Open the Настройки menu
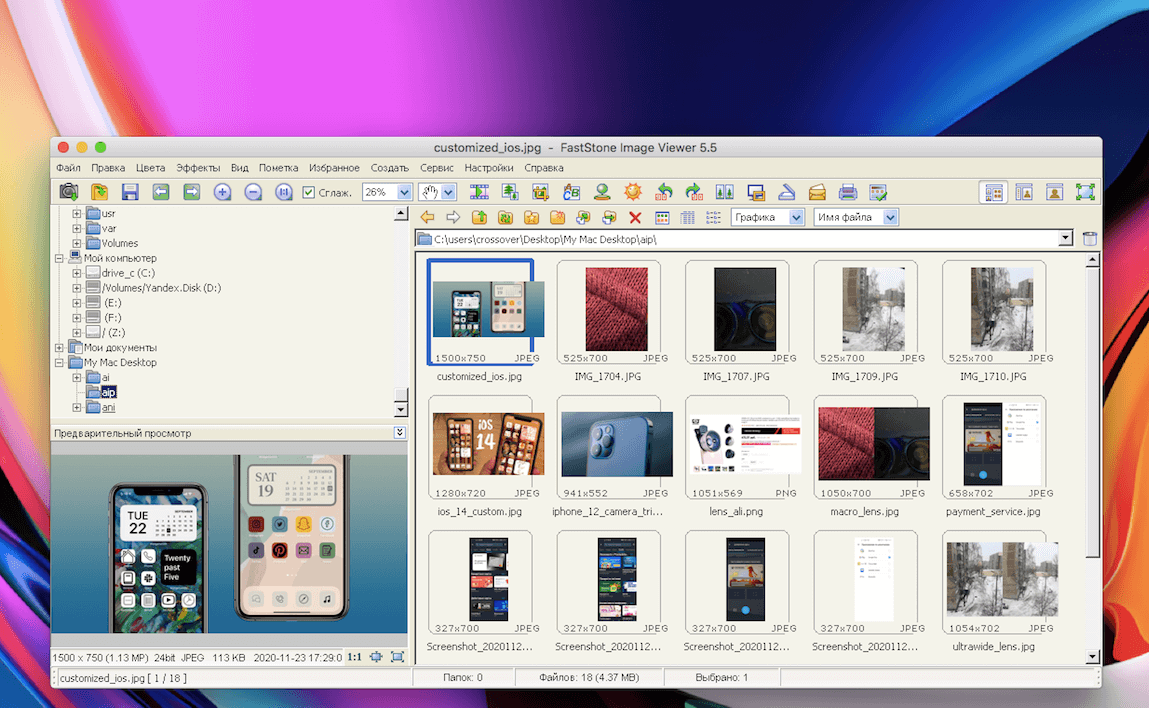The height and width of the screenshot is (708, 1149). click(x=489, y=168)
